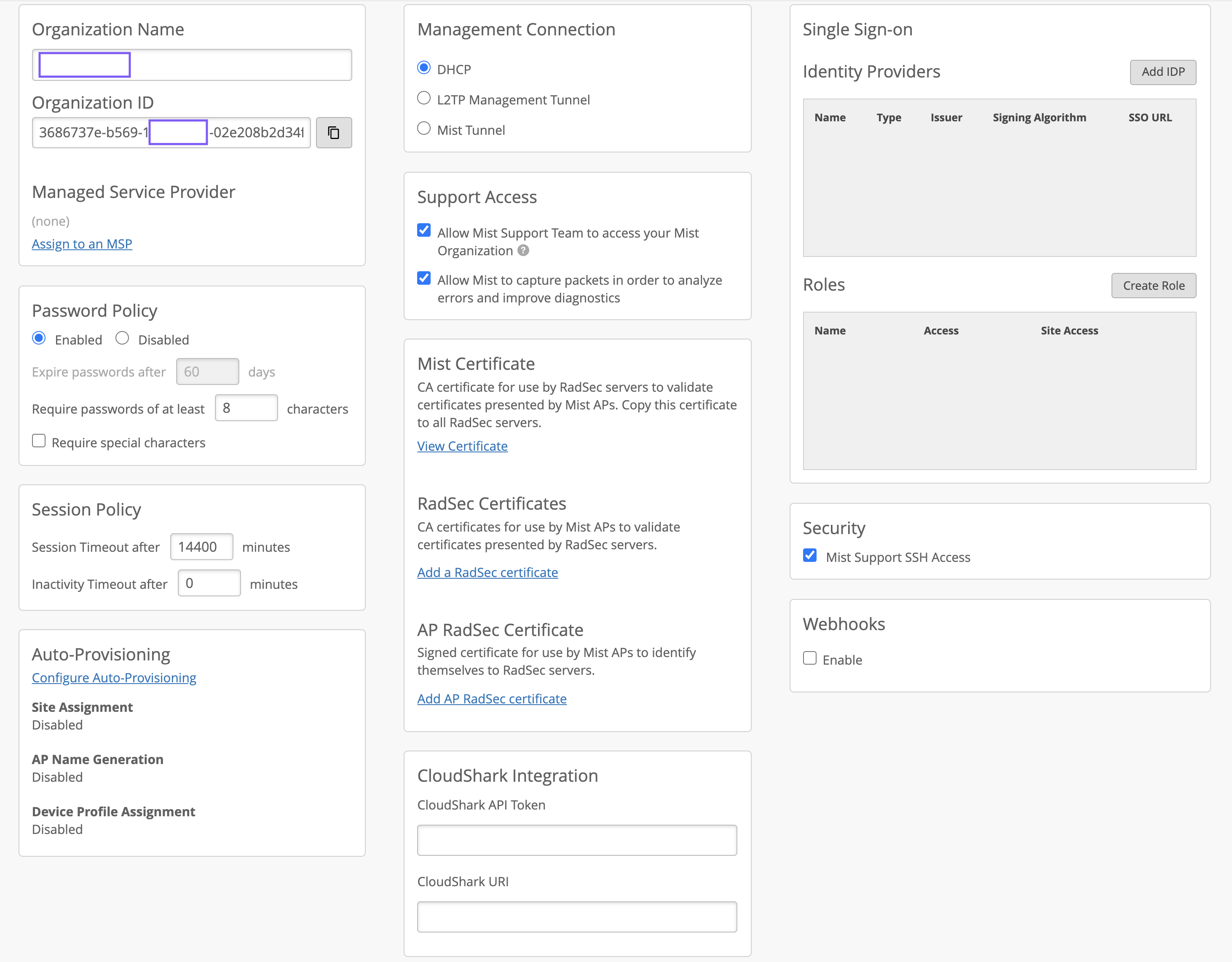This screenshot has width=1232, height=962.
Task: Select the DHCP radio button
Action: point(423,68)
